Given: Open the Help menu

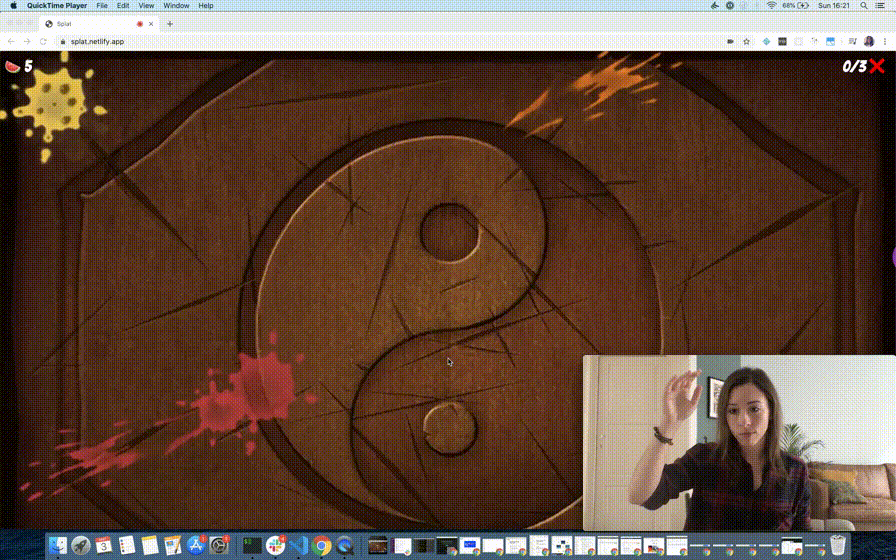Looking at the screenshot, I should 206,6.
